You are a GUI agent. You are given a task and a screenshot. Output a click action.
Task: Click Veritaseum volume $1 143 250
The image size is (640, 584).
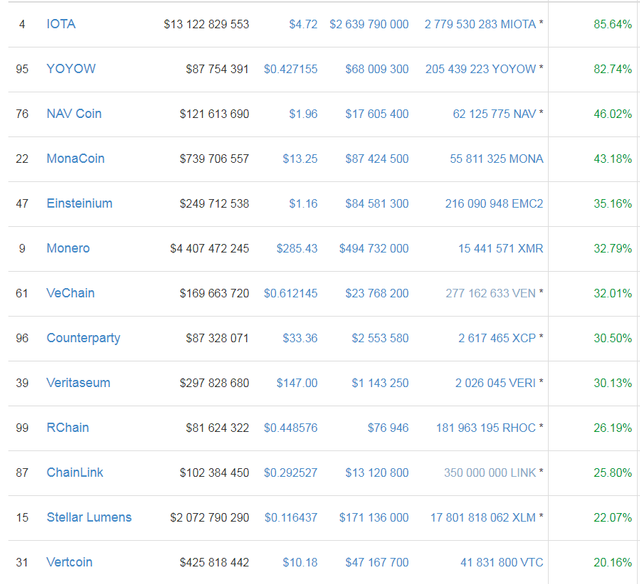click(x=380, y=383)
